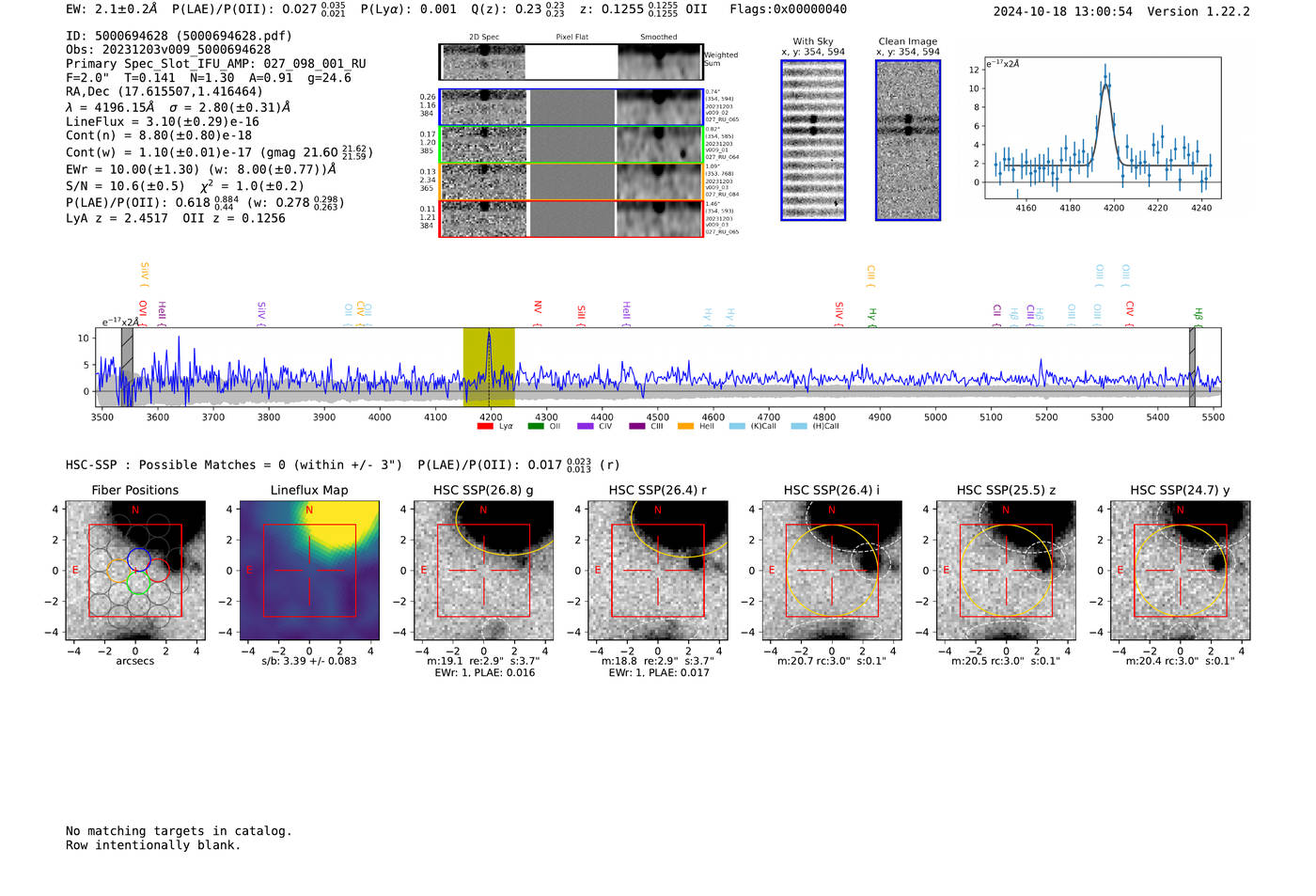Viewport: 1316px width, 896px height.
Task: Select the Obs: 20231203v009_5000694628 line
Action: click(x=168, y=49)
